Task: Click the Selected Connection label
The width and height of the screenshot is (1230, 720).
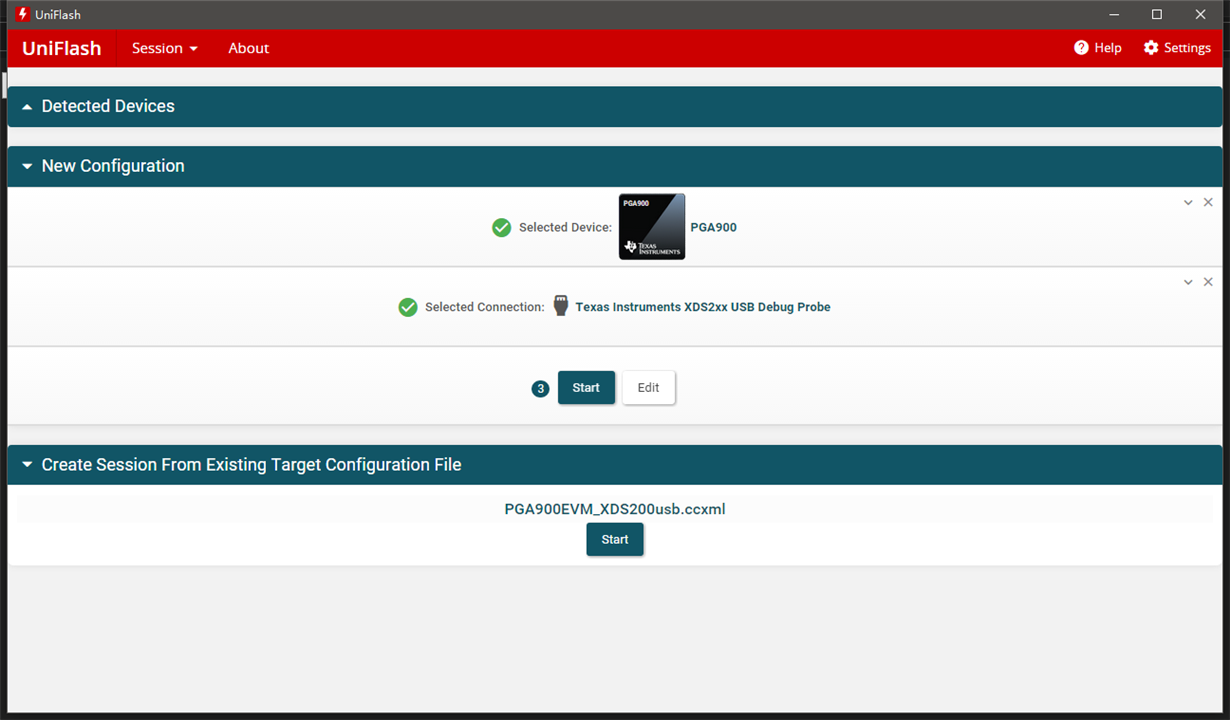Action: (485, 307)
